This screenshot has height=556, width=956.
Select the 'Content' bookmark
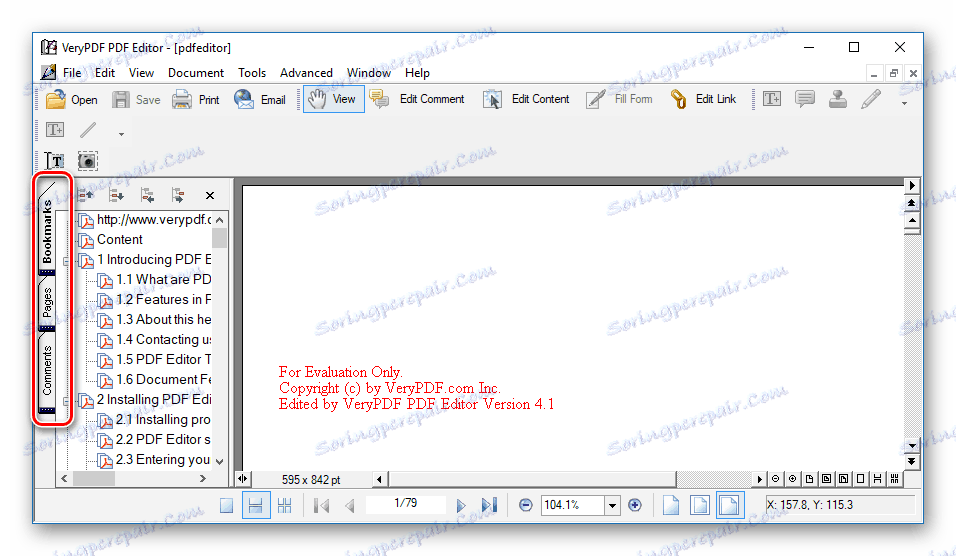[x=120, y=240]
